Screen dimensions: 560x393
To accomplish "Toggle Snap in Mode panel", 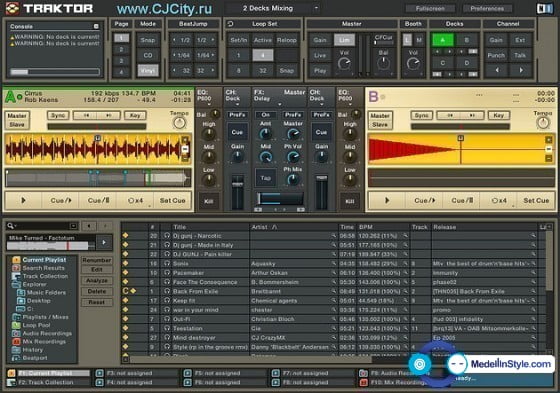I will tap(148, 40).
